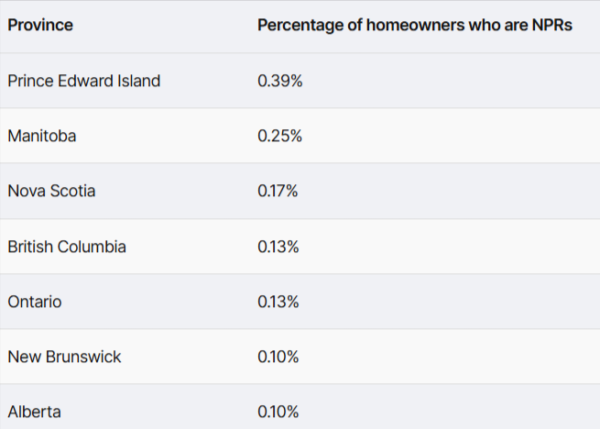
Task: Click the word 'Island' in the first row
Action: [x=137, y=81]
